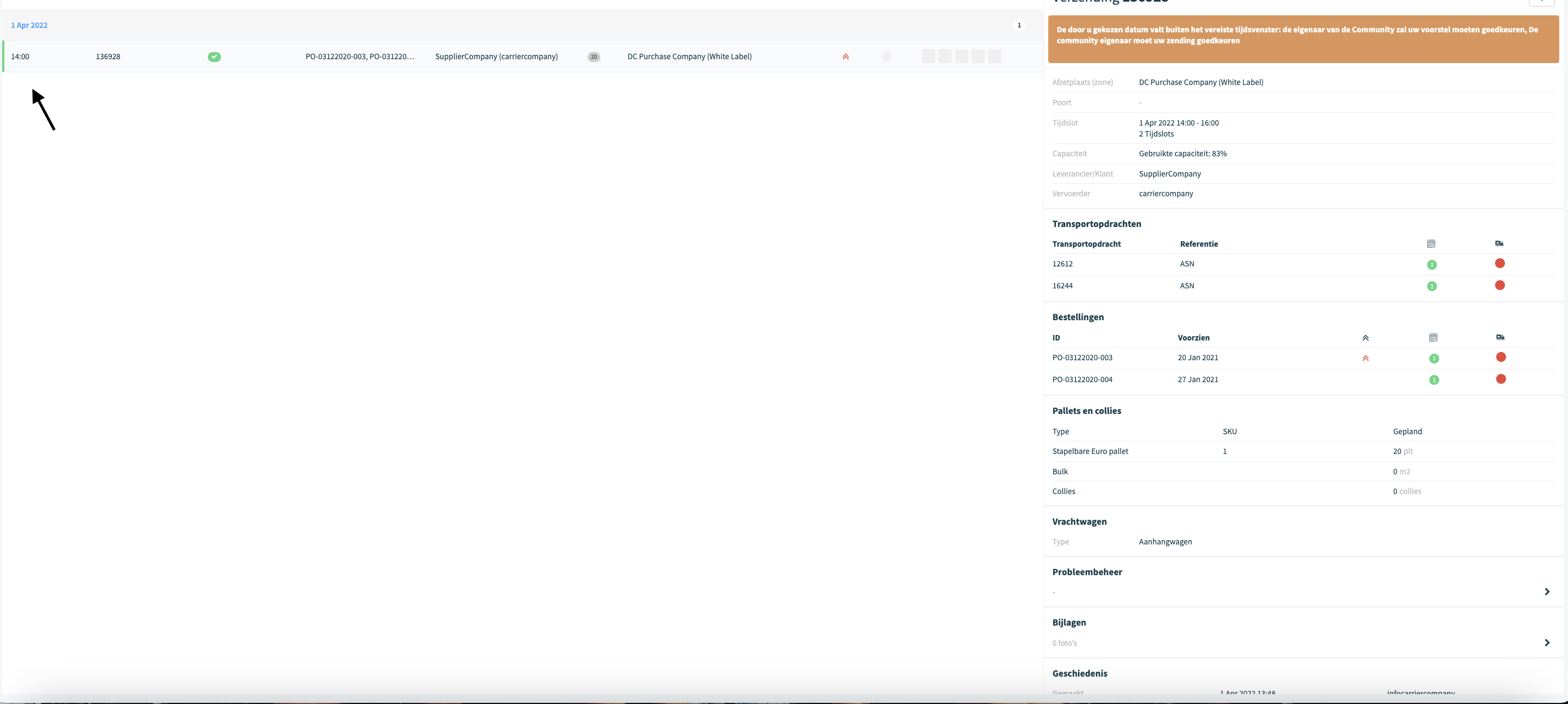1568x704 pixels.
Task: Click the Stapelbare Euro pallet row
Action: coord(1303,451)
